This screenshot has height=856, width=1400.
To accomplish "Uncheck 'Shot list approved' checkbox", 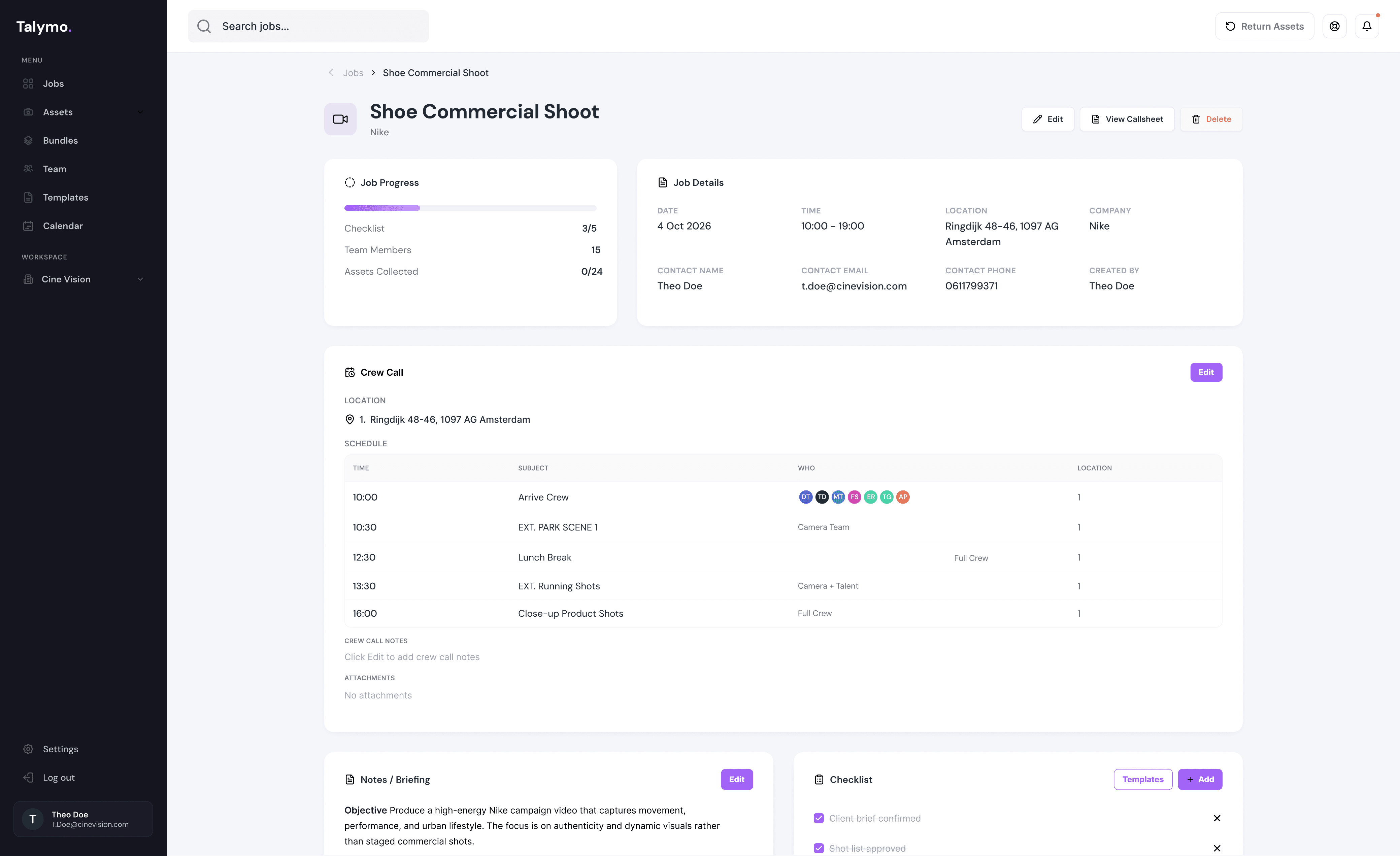I will pyautogui.click(x=819, y=848).
